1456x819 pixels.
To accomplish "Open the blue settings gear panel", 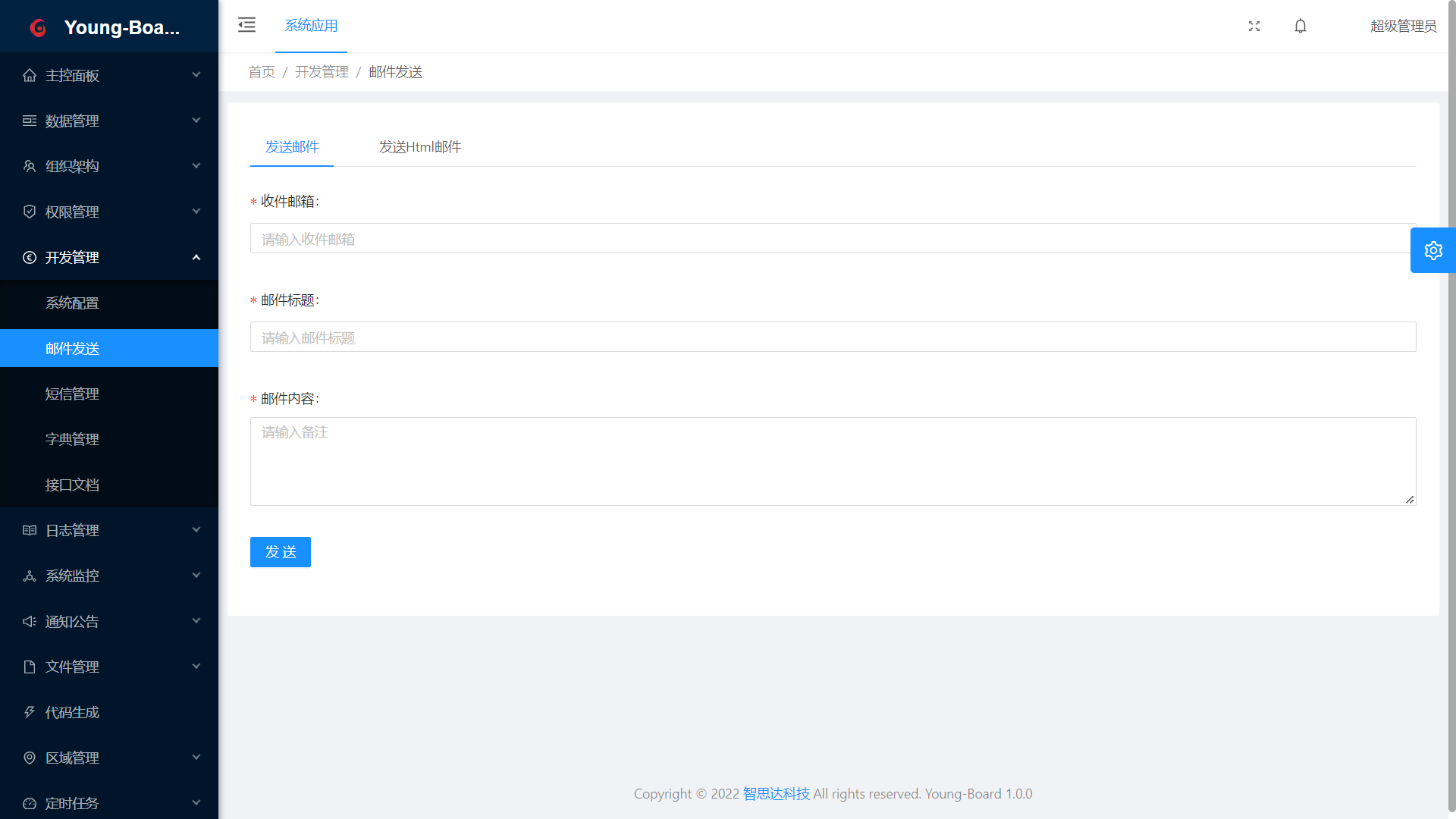I will (x=1432, y=250).
